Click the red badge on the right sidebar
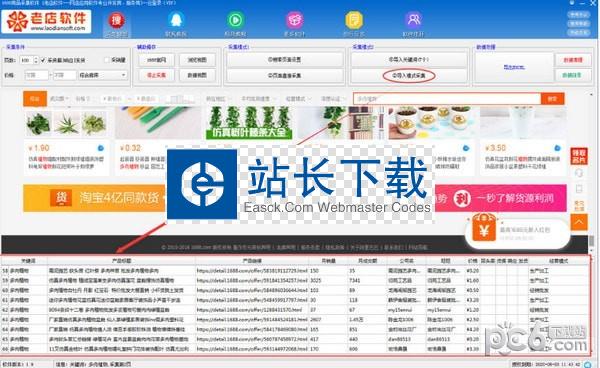Image resolution: width=600 pixels, height=368 pixels. [579, 156]
